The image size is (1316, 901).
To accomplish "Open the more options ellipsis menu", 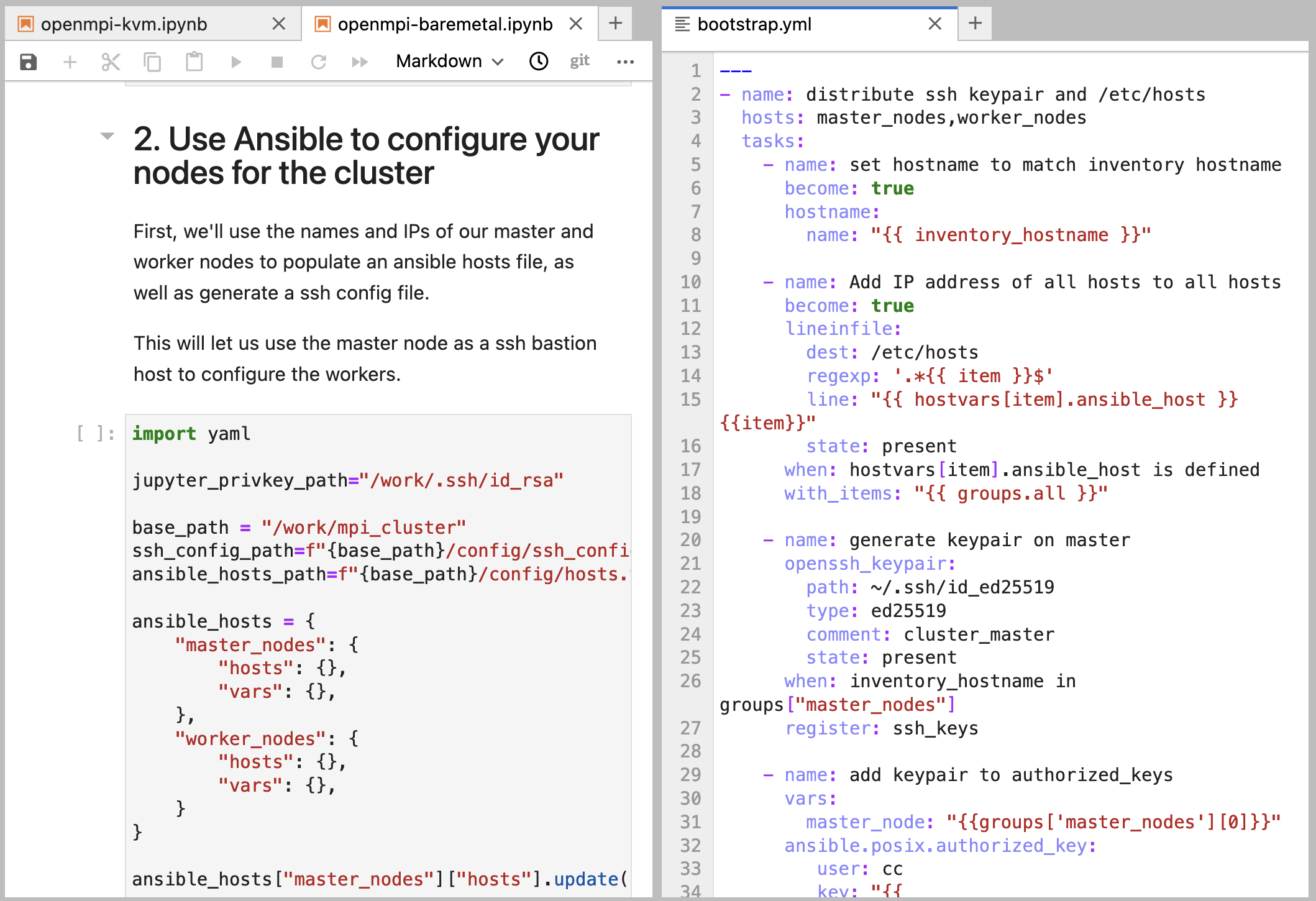I will click(x=625, y=62).
